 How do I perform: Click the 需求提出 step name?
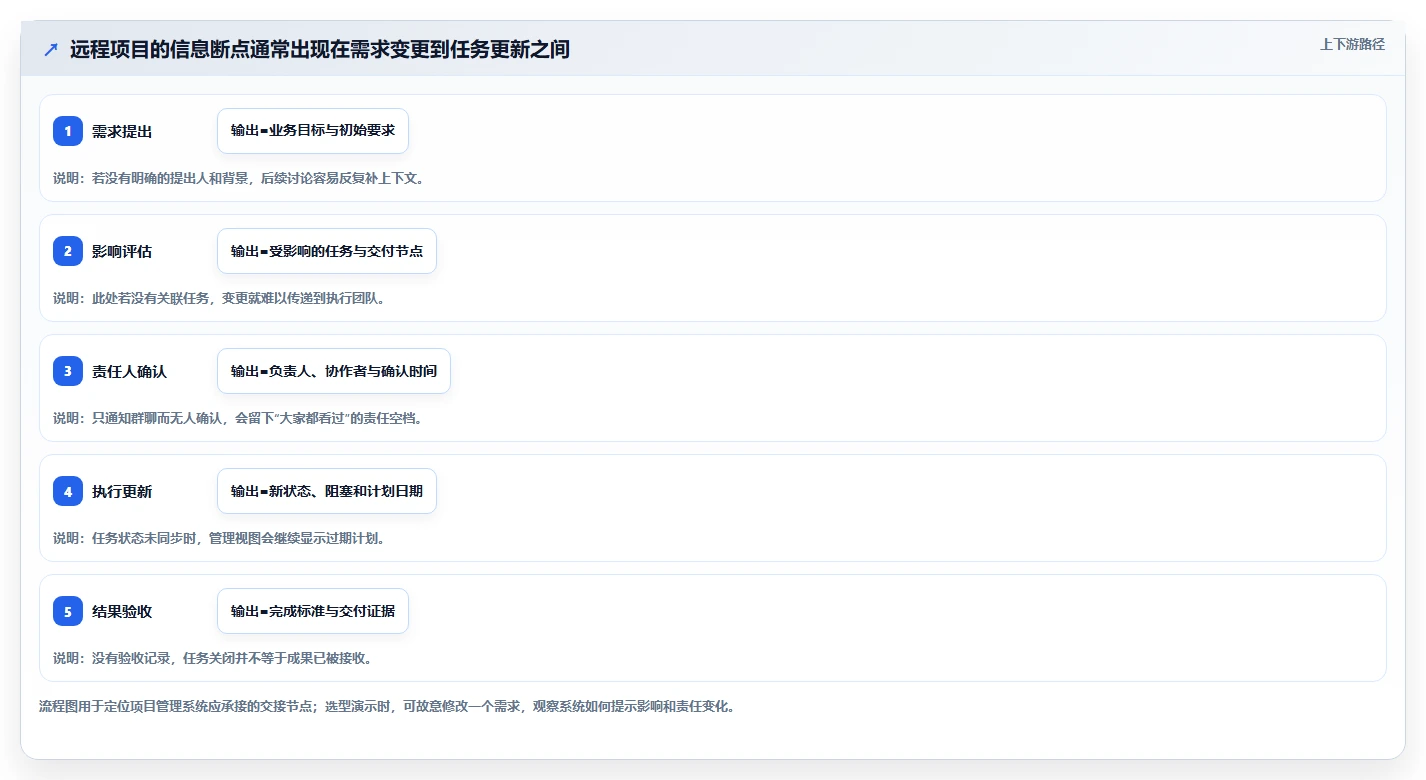[x=122, y=131]
